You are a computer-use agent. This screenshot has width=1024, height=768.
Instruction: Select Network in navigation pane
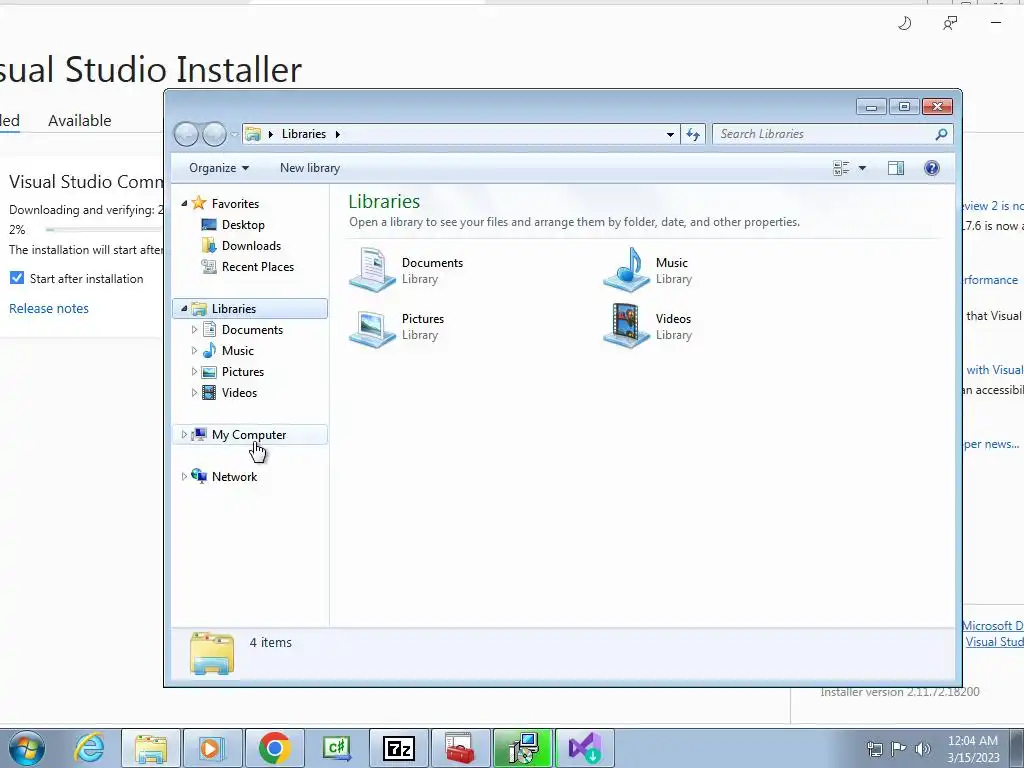pyautogui.click(x=234, y=477)
